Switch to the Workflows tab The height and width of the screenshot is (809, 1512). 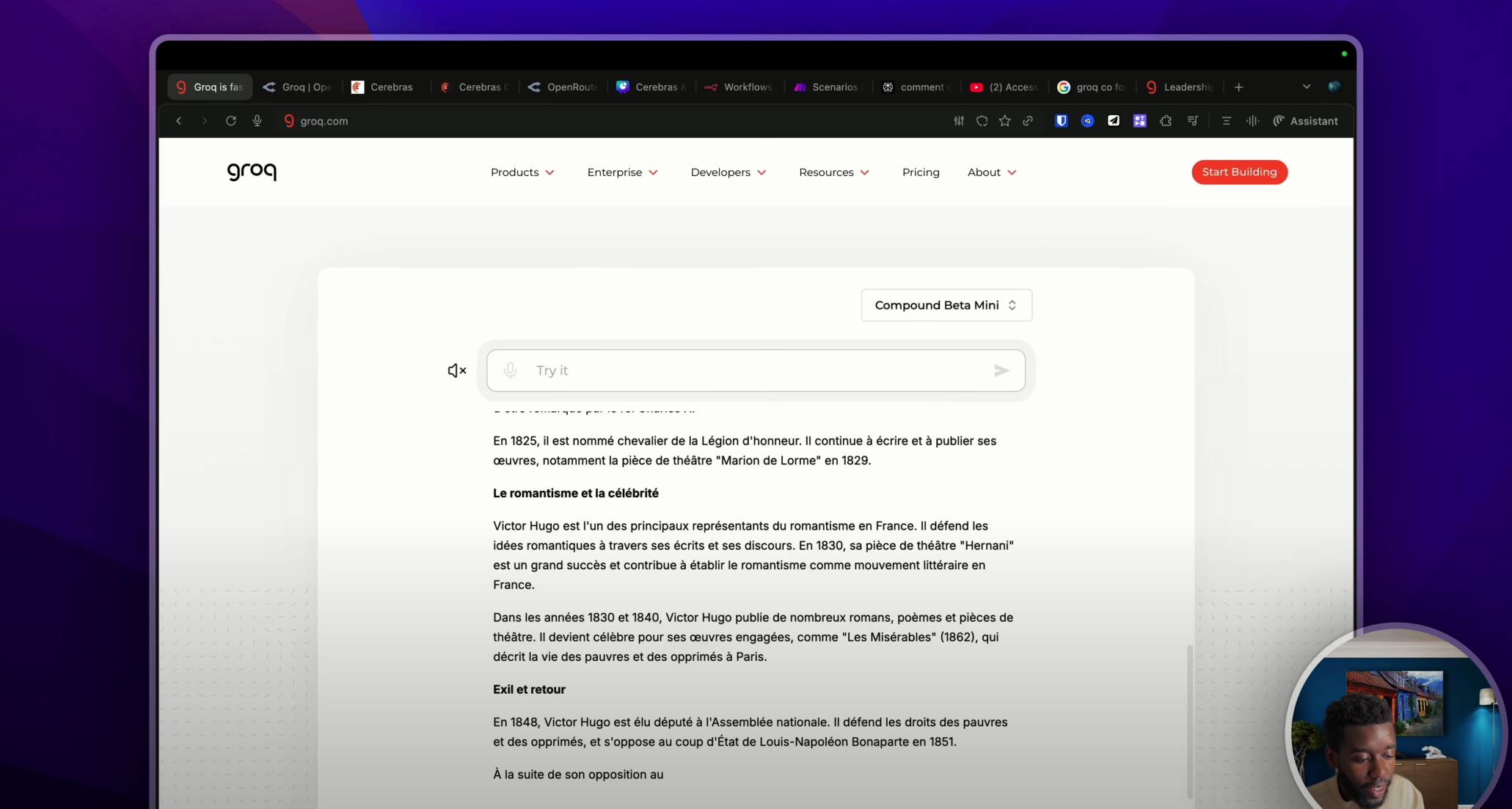click(x=739, y=87)
